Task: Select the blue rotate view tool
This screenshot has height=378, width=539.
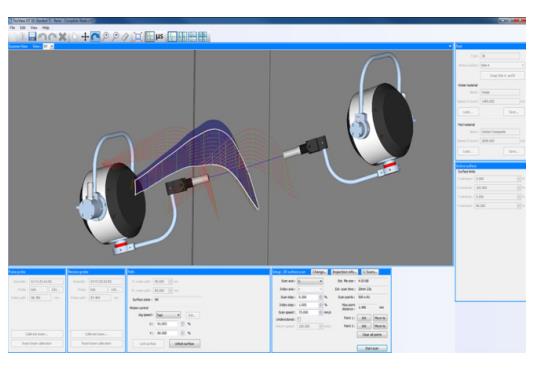Action: [95, 36]
